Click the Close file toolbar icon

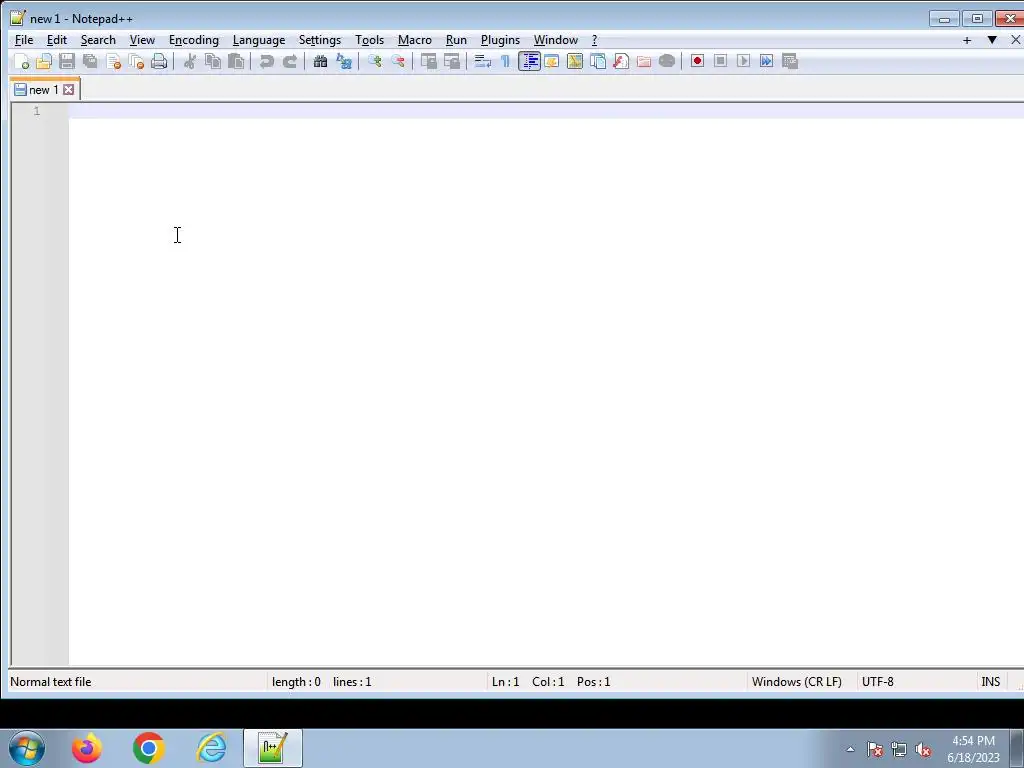113,61
